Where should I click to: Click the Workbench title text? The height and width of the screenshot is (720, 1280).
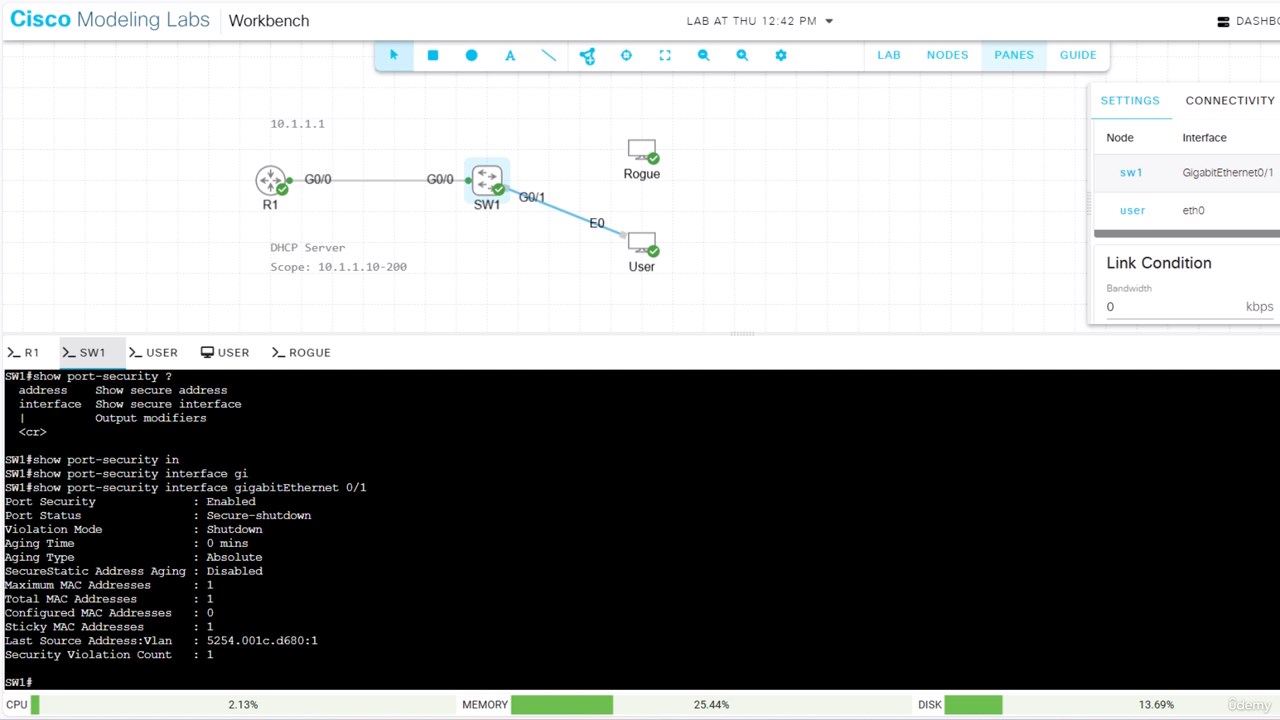pyautogui.click(x=269, y=21)
